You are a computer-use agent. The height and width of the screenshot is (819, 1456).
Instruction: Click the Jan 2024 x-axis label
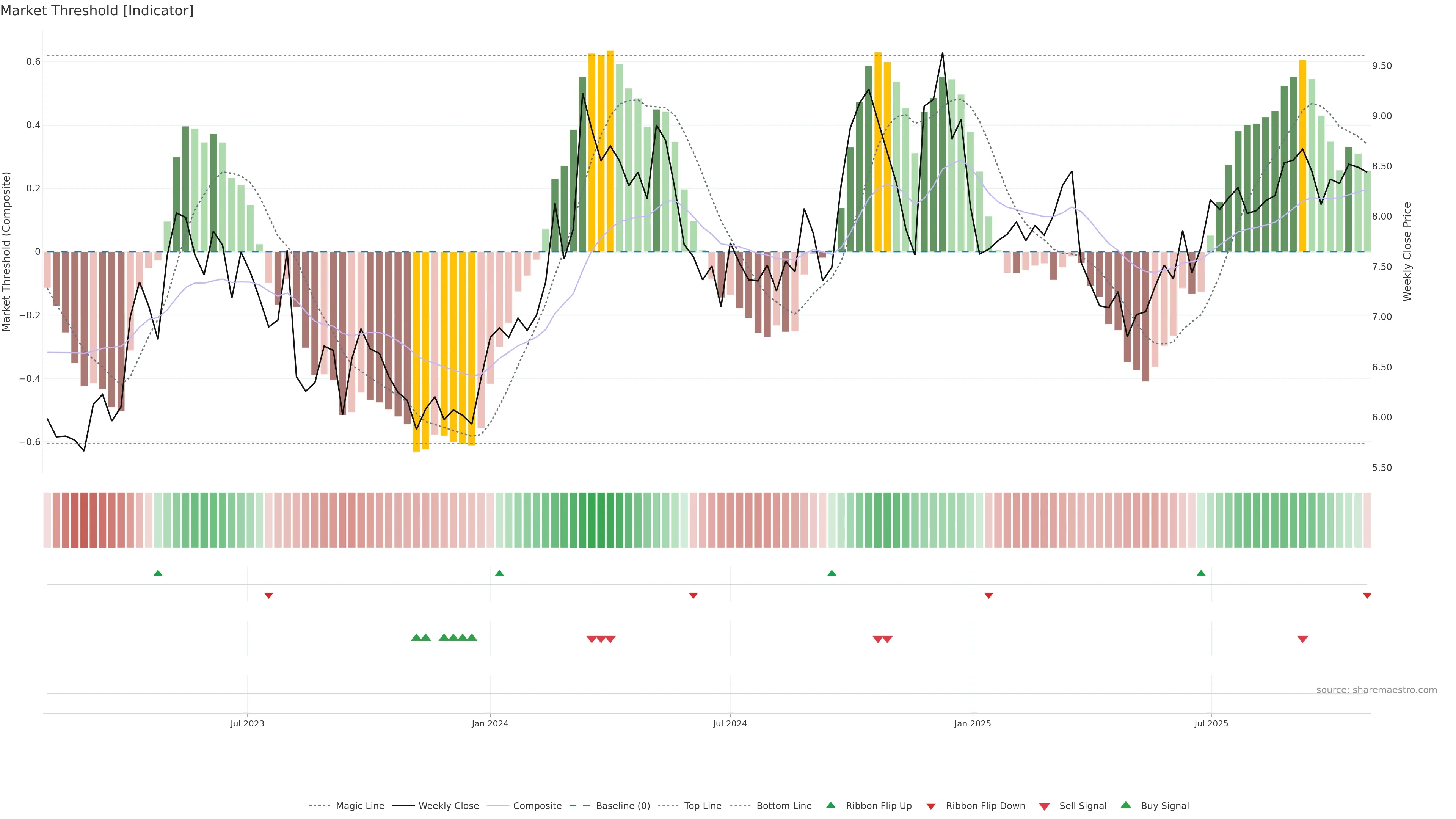click(490, 723)
